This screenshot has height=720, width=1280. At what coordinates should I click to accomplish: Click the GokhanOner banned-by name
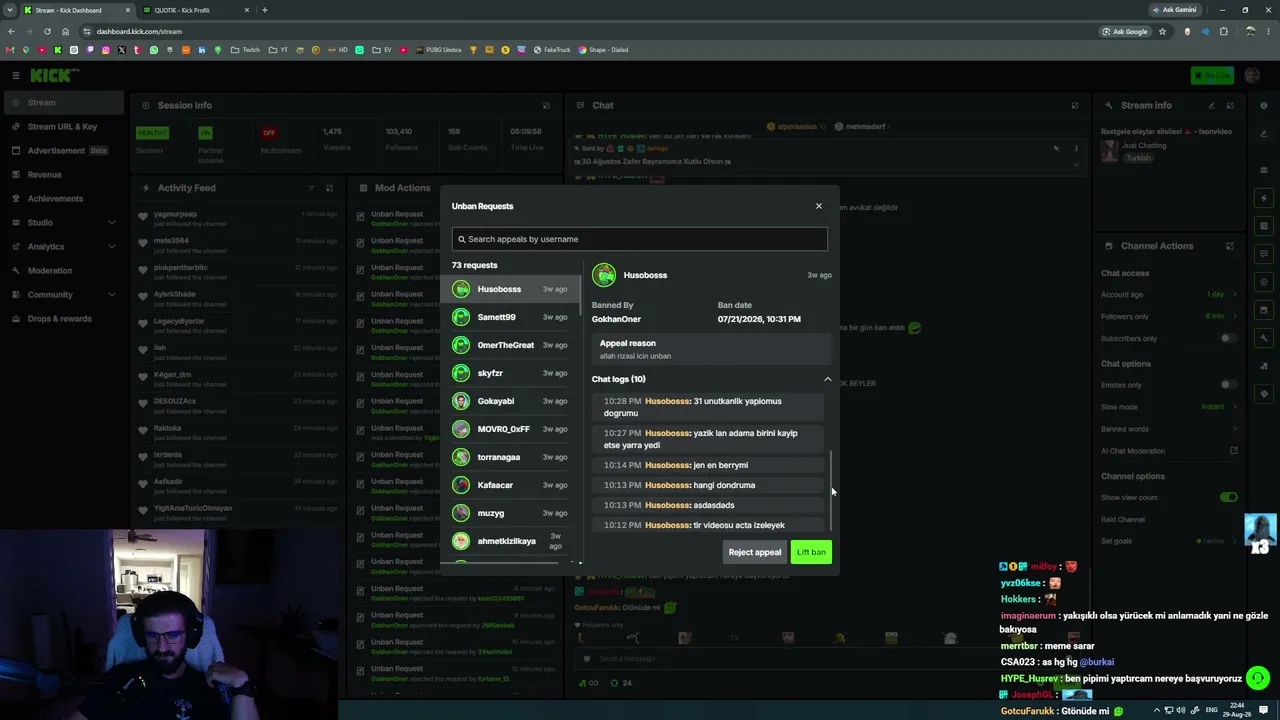click(x=616, y=319)
